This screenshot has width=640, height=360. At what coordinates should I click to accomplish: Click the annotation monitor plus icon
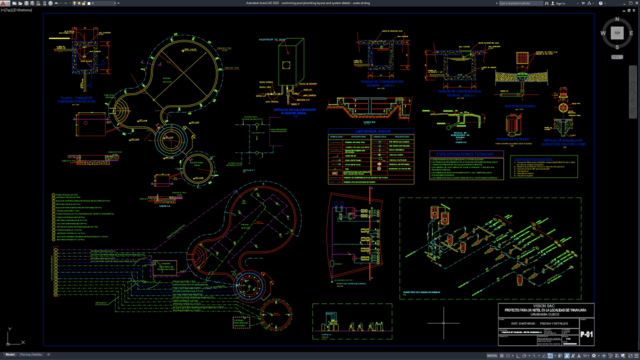pyautogui.click(x=604, y=356)
